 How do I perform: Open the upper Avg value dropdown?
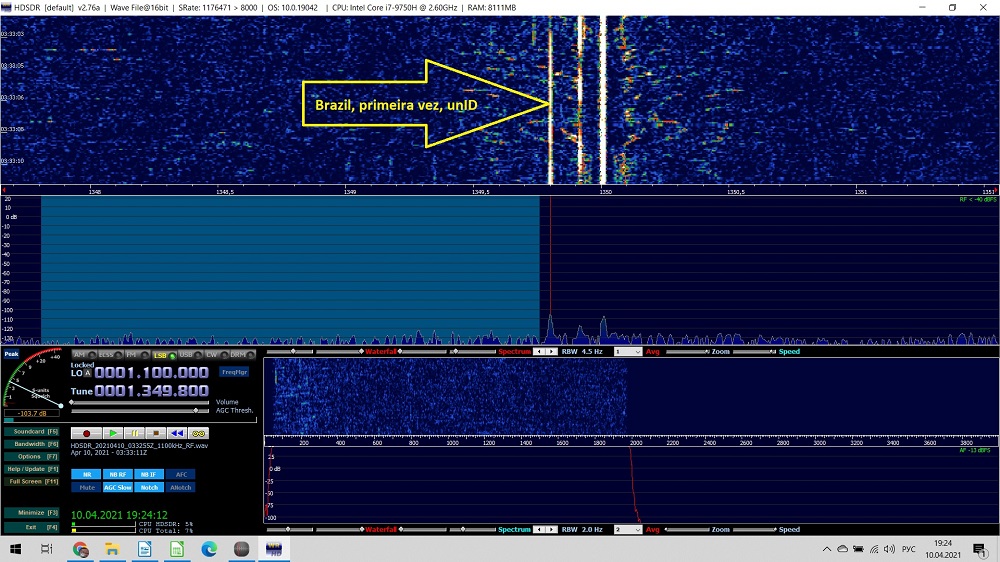tap(627, 352)
